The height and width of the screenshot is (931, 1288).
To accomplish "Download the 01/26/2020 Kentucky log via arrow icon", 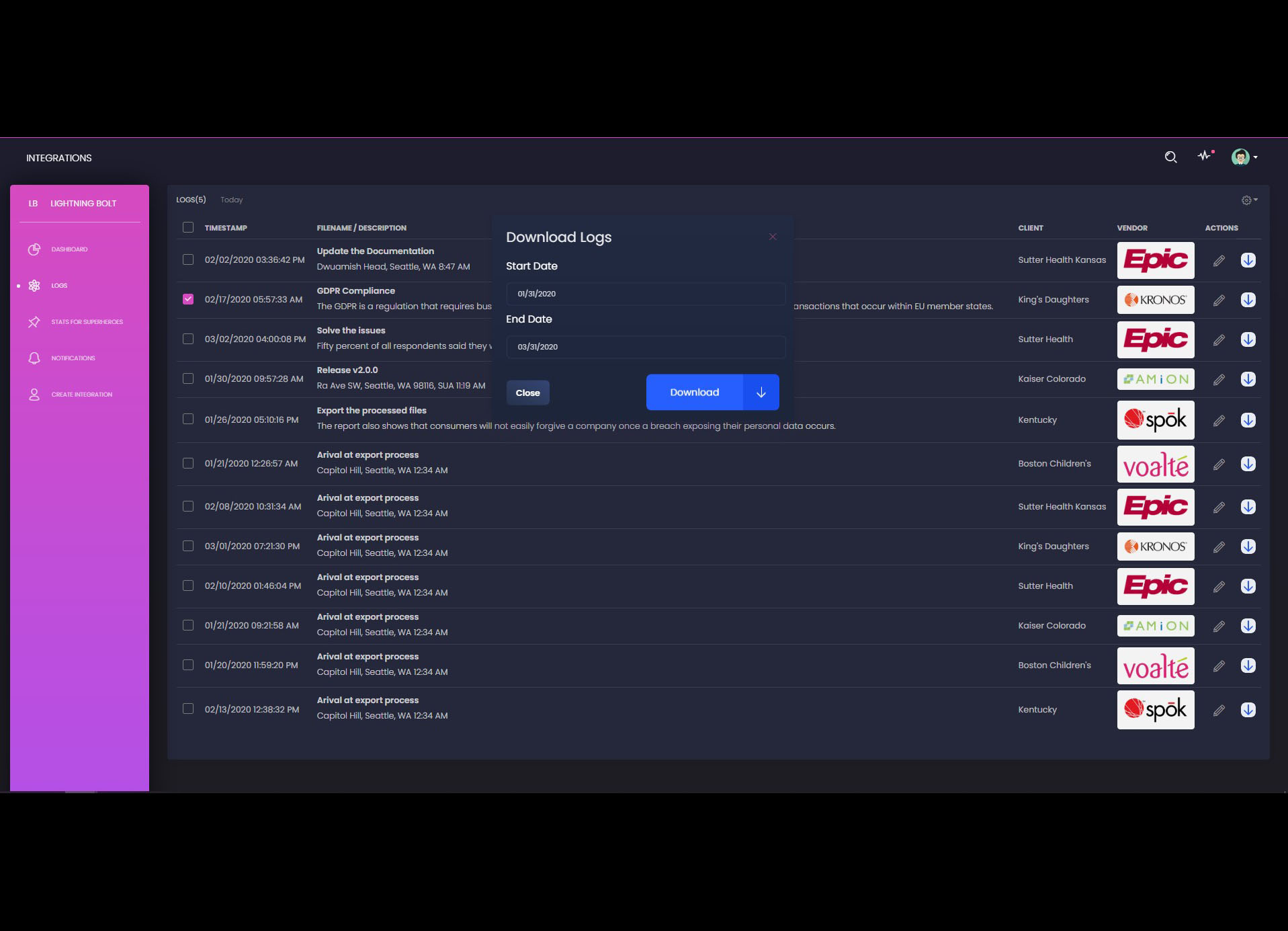I will 1248,420.
